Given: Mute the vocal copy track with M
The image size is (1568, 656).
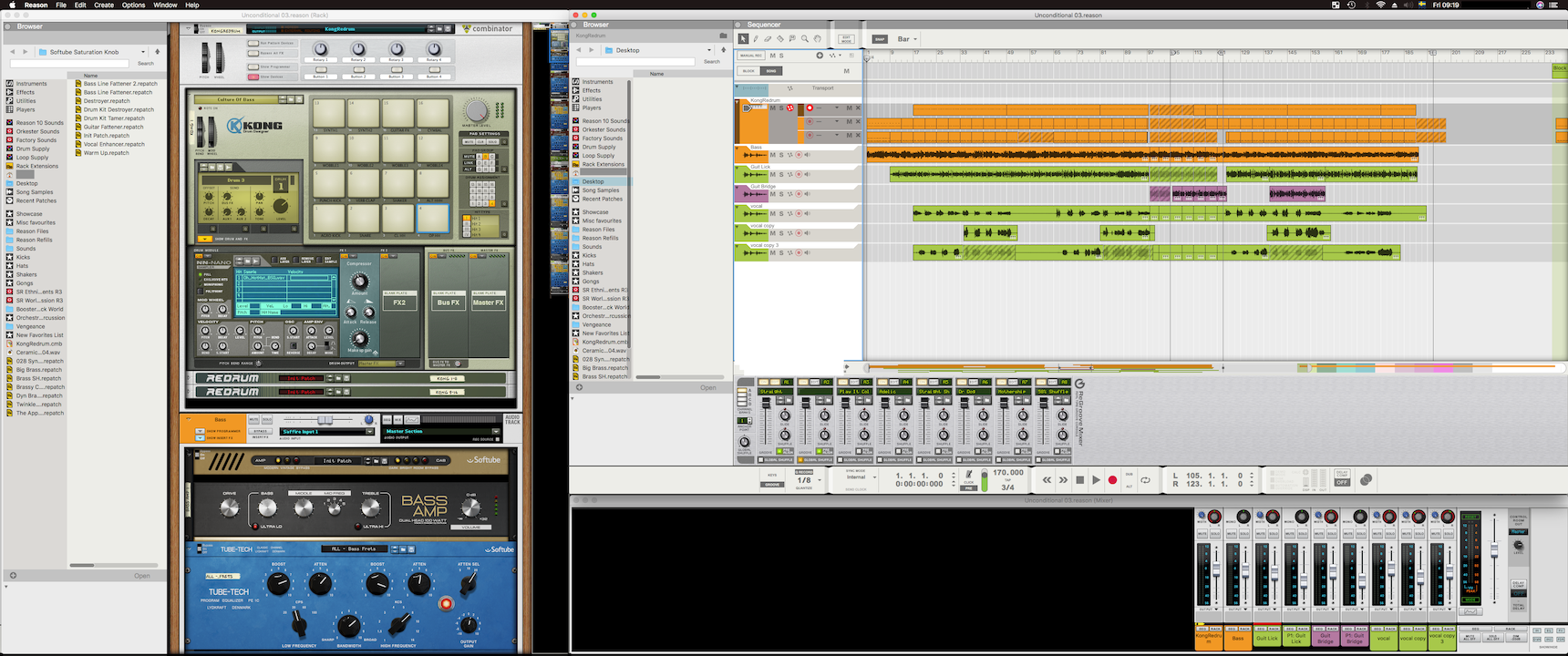Looking at the screenshot, I should (x=773, y=233).
